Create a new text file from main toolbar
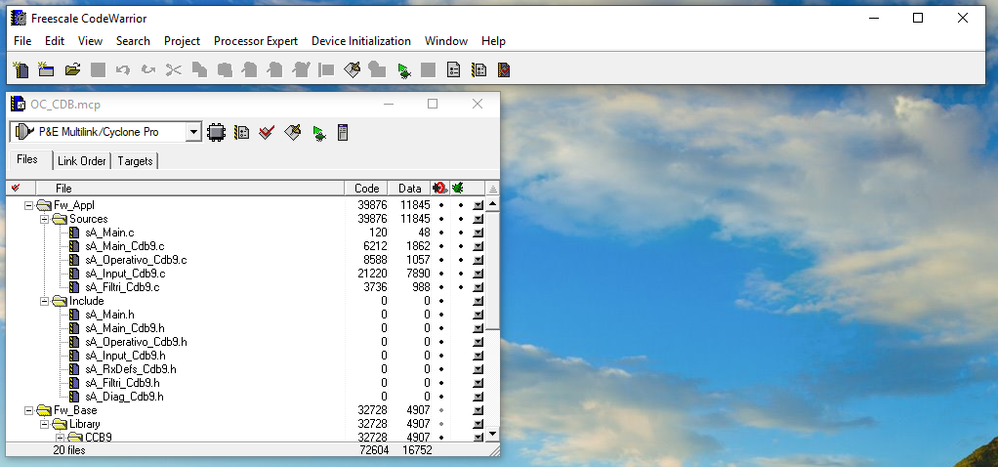This screenshot has width=998, height=467. point(21,69)
